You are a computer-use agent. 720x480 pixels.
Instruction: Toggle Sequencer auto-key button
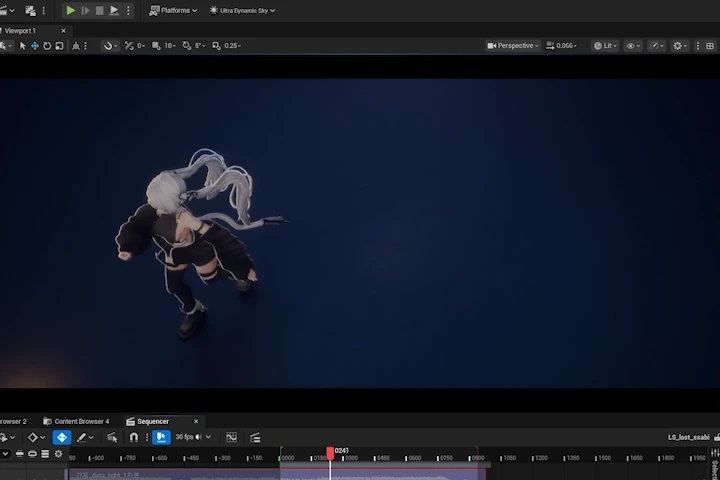[x=62, y=437]
